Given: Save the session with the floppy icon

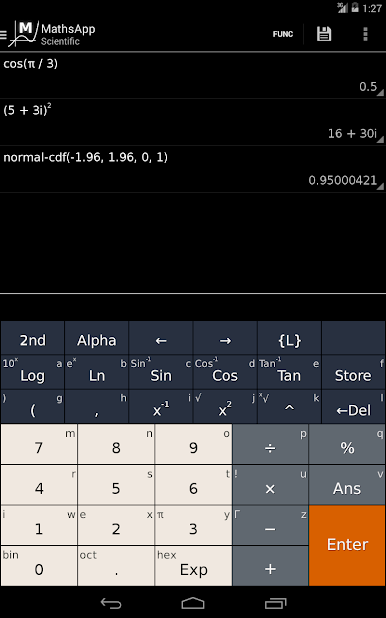Looking at the screenshot, I should click(324, 34).
